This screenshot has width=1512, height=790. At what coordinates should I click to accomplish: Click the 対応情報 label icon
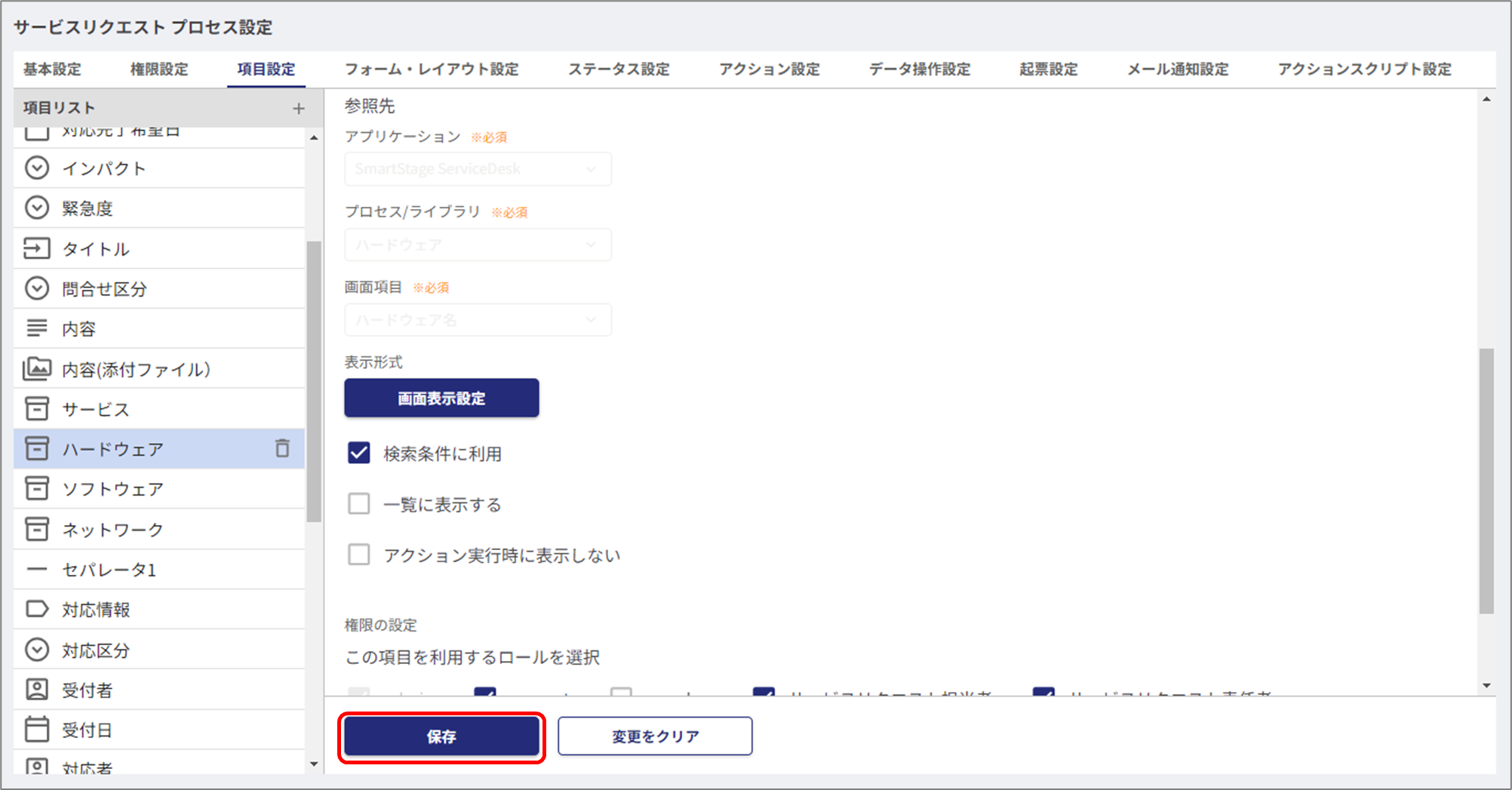click(37, 609)
